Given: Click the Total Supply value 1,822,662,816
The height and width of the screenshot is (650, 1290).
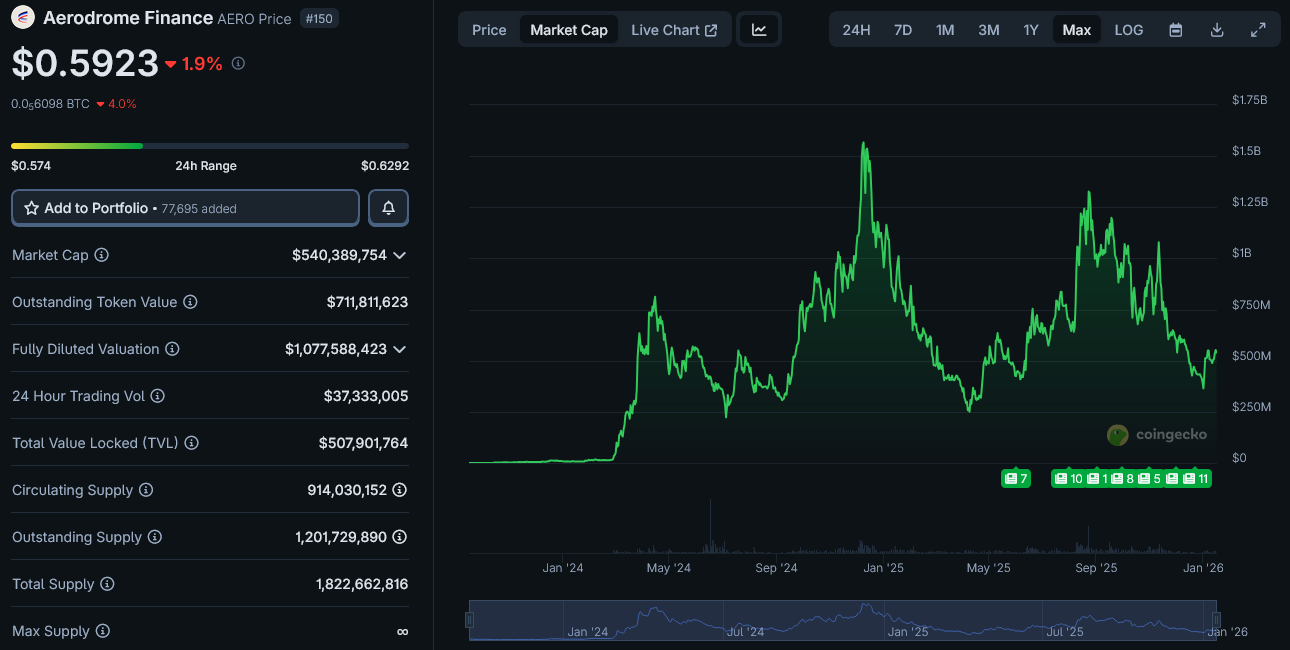Looking at the screenshot, I should point(362,584).
